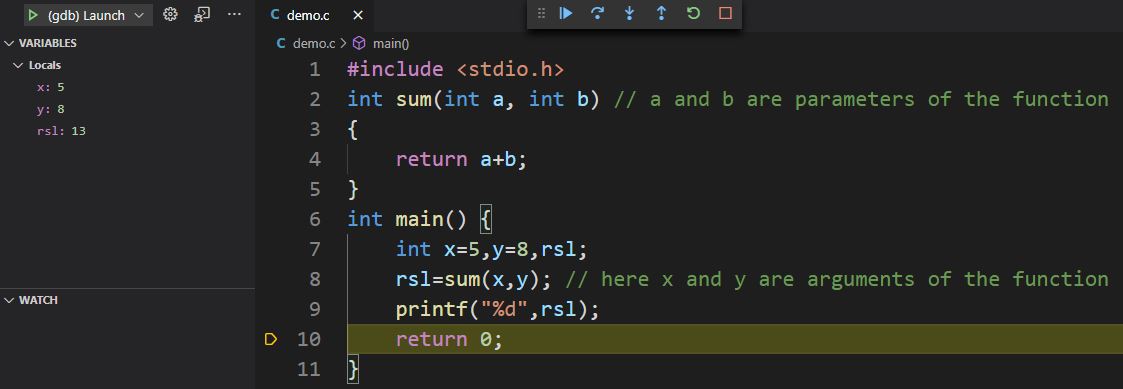Place cursor on '#include <stdio.h>'
The height and width of the screenshot is (389, 1123).
point(456,69)
